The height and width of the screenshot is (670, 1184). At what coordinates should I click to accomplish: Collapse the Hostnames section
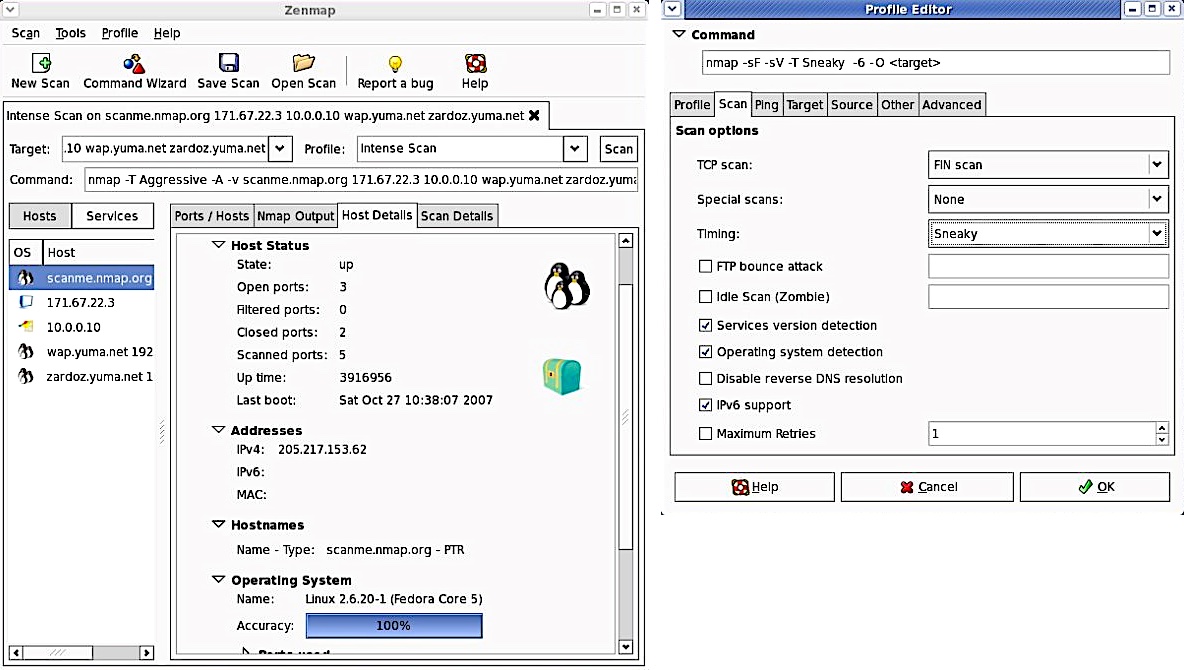219,524
